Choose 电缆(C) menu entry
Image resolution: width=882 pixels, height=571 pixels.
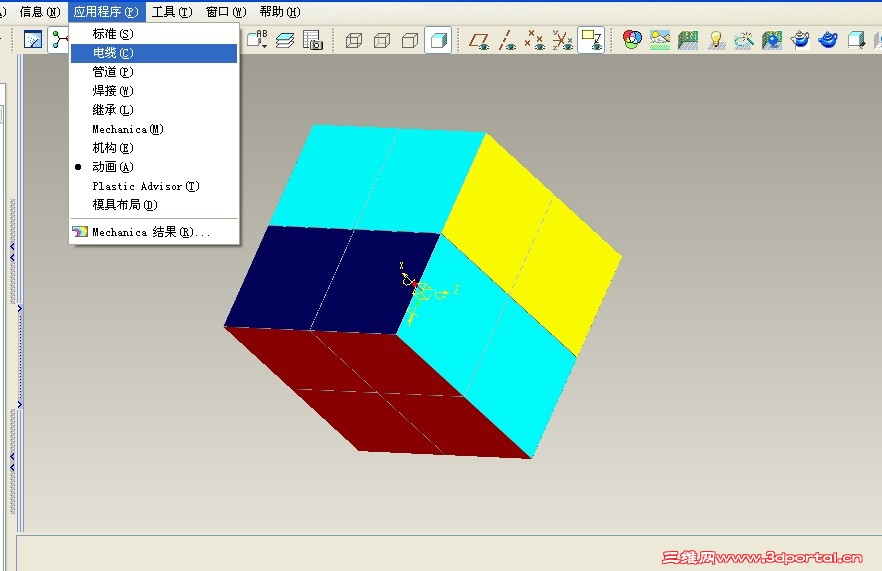click(x=154, y=53)
